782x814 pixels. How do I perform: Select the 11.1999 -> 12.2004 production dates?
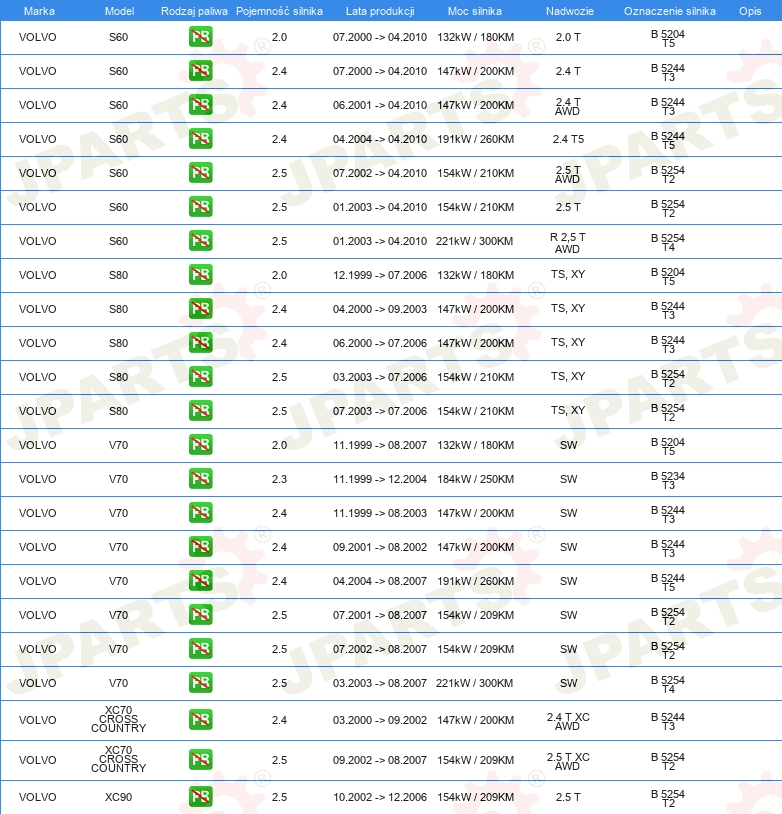coord(380,479)
